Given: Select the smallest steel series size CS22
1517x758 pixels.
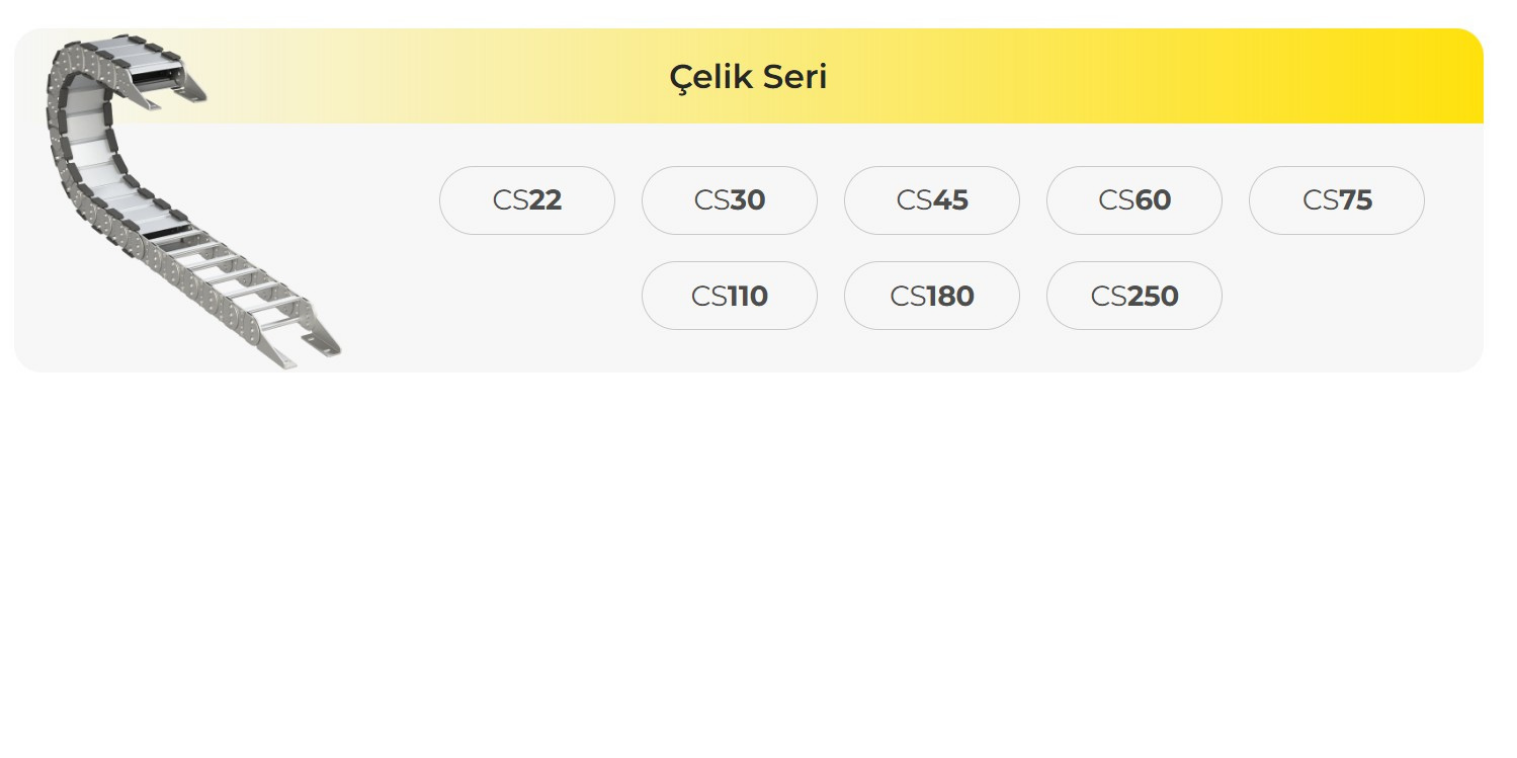Looking at the screenshot, I should click(527, 200).
